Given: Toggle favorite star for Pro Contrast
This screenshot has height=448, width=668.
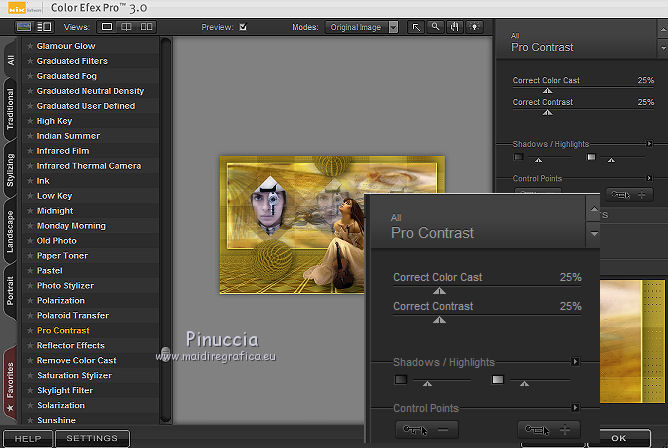Looking at the screenshot, I should click(30, 331).
